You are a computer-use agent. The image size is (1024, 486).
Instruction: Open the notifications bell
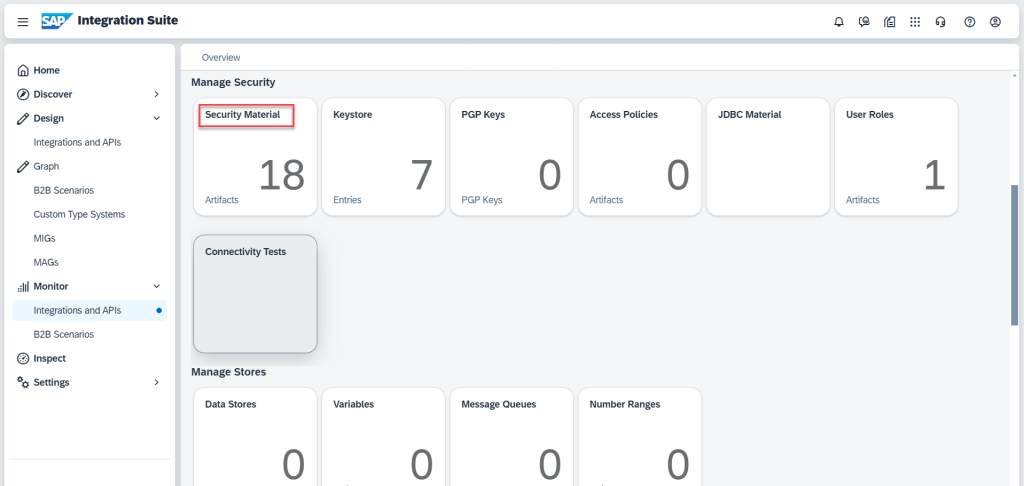coord(839,21)
